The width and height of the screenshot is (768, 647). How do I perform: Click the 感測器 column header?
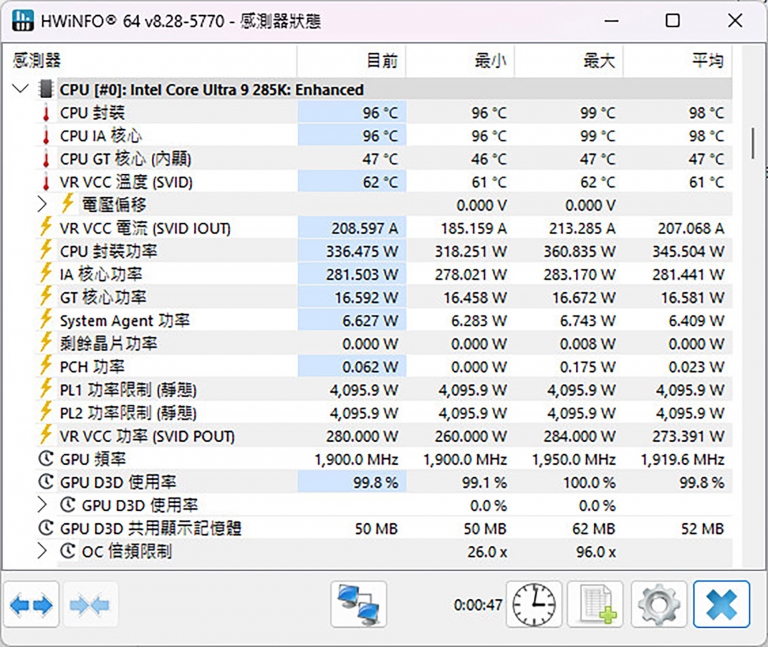[150, 61]
